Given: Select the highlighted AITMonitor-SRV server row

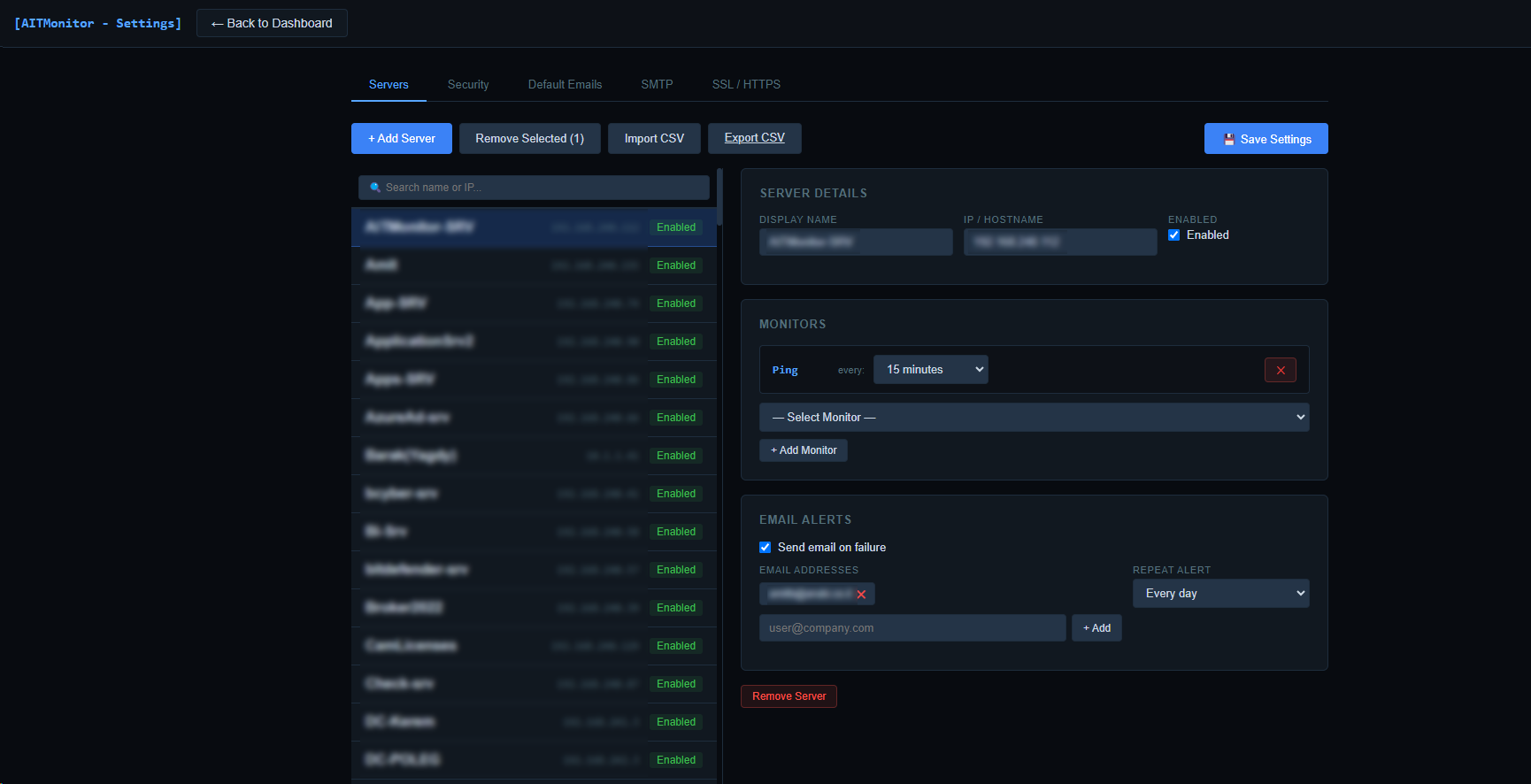Looking at the screenshot, I should [x=534, y=227].
